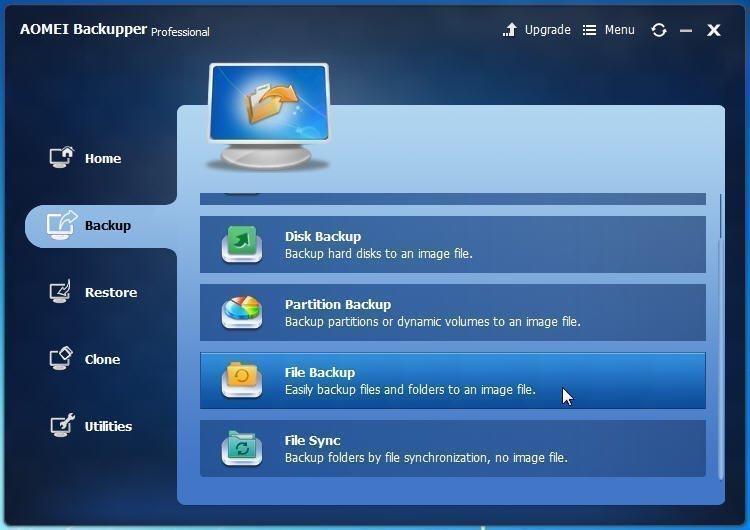The image size is (750, 530).
Task: Close the AOMEI Backupper window
Action: point(714,30)
